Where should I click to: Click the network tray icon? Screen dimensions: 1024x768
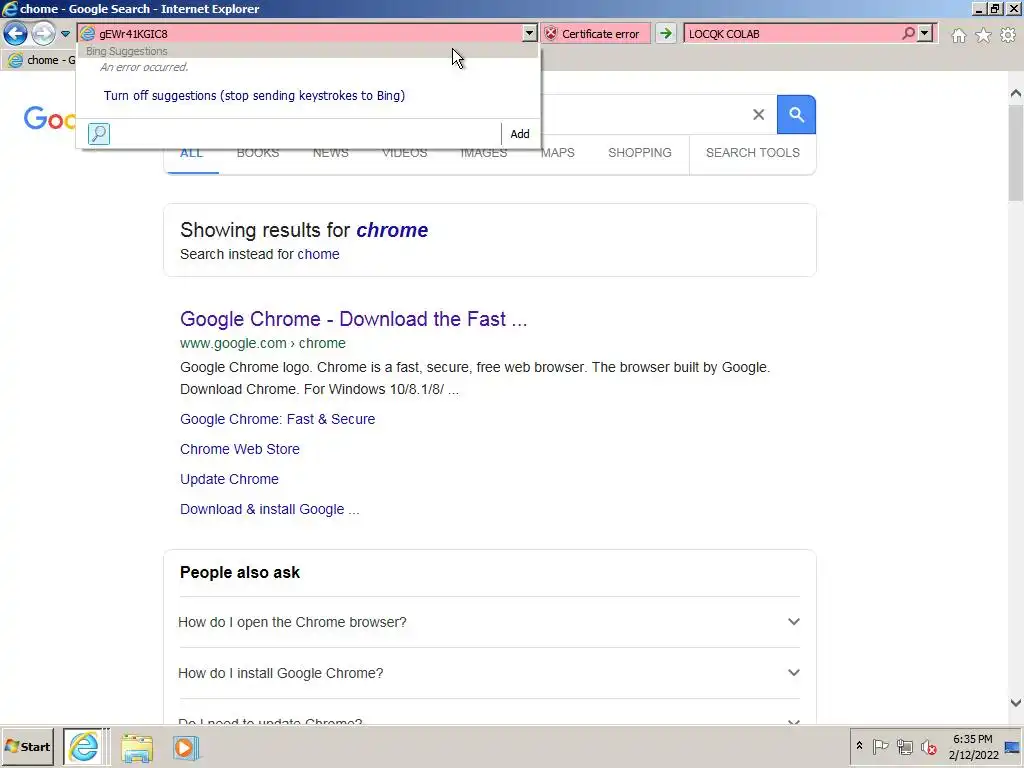904,746
